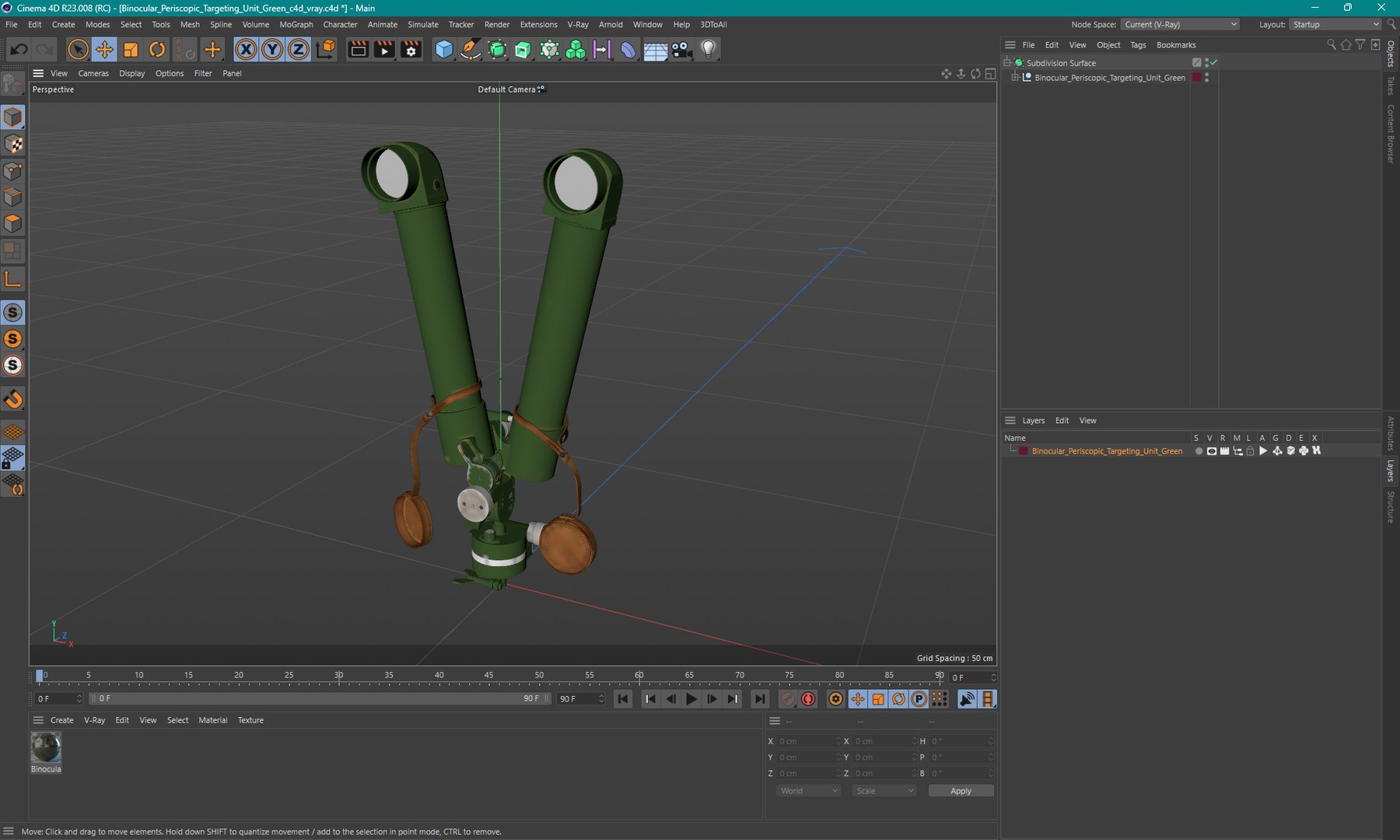Screen dimensions: 1400x840
Task: Open the MoGraph menu
Action: 296,24
